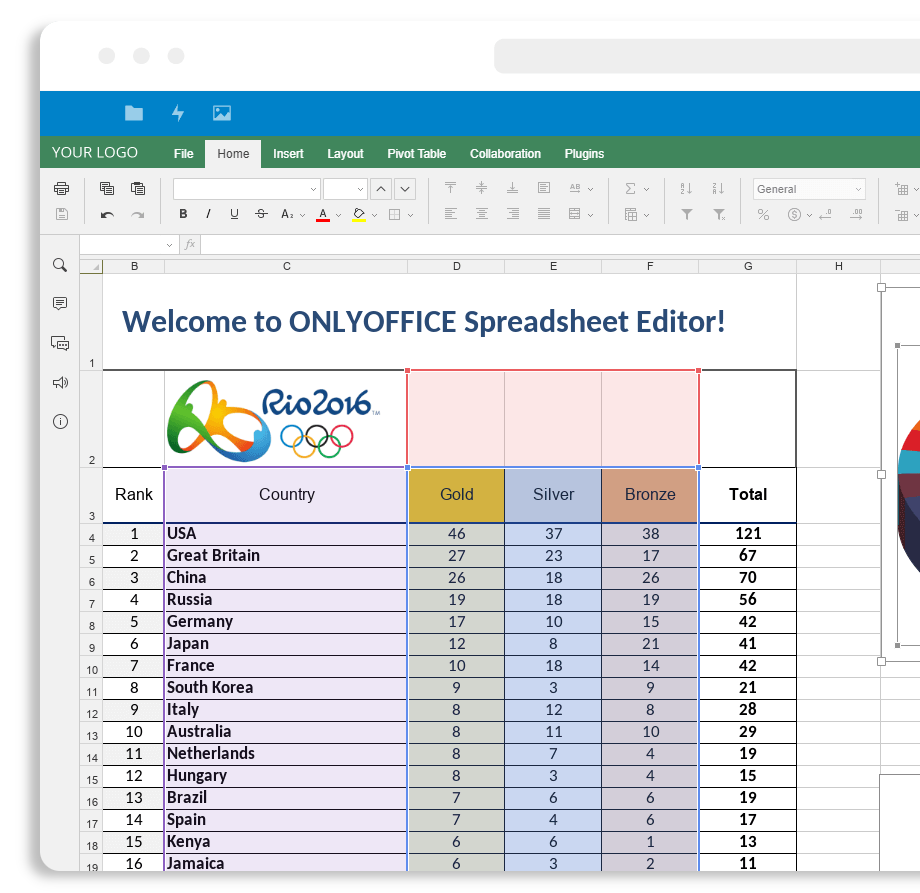
Task: Click the select all corner button
Action: click(92, 266)
